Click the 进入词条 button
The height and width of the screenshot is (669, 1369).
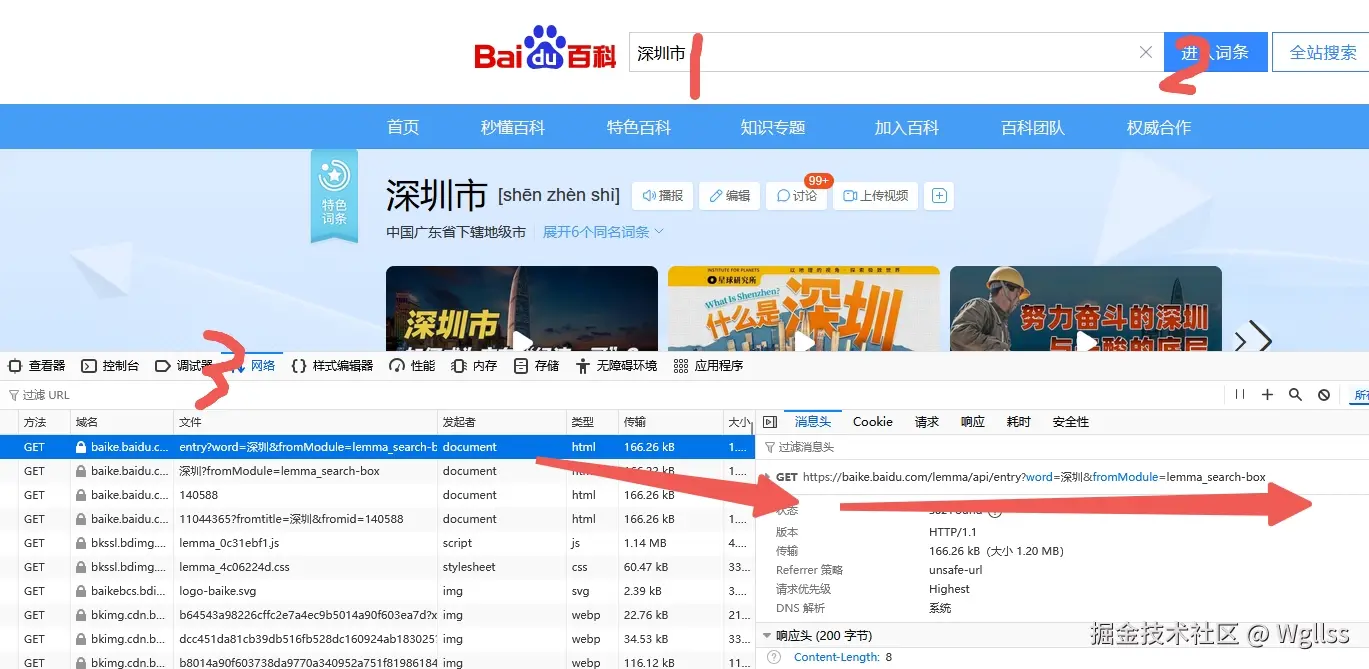[1215, 52]
